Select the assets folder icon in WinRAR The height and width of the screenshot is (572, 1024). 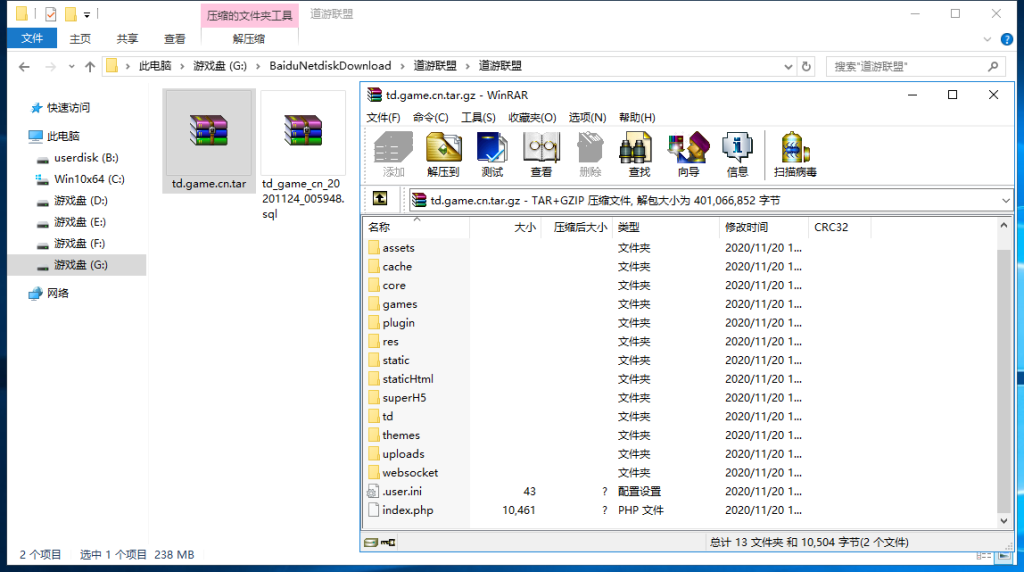coord(374,247)
